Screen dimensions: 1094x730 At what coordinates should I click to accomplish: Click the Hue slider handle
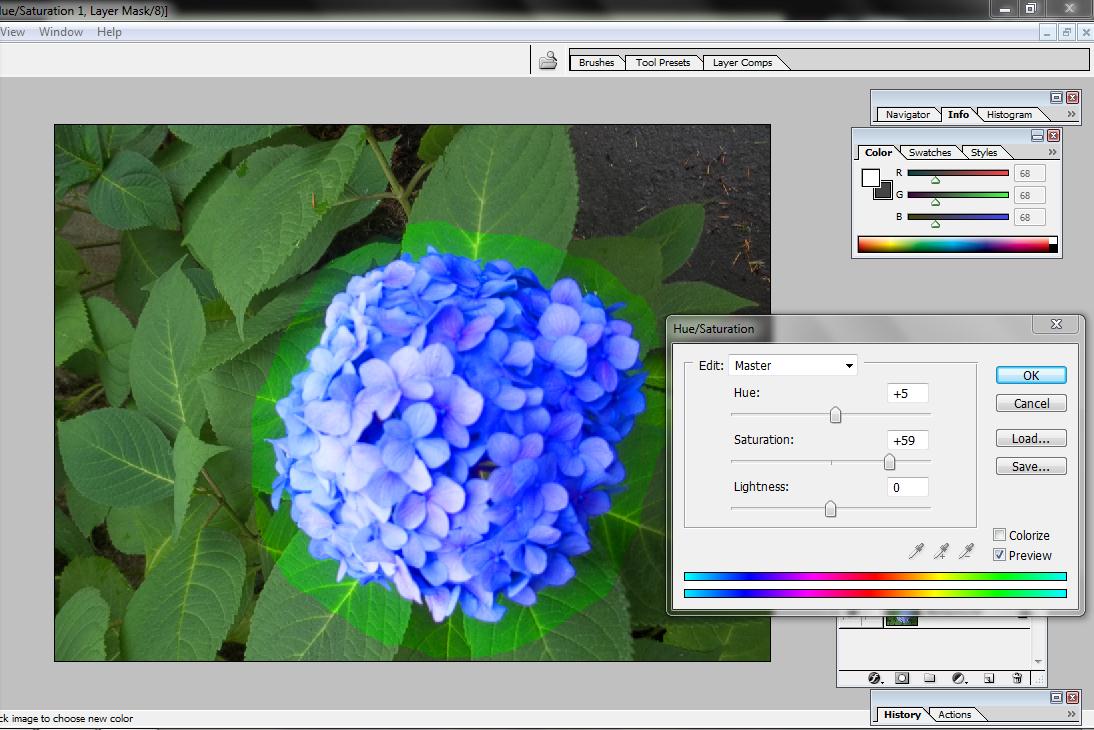click(x=835, y=415)
